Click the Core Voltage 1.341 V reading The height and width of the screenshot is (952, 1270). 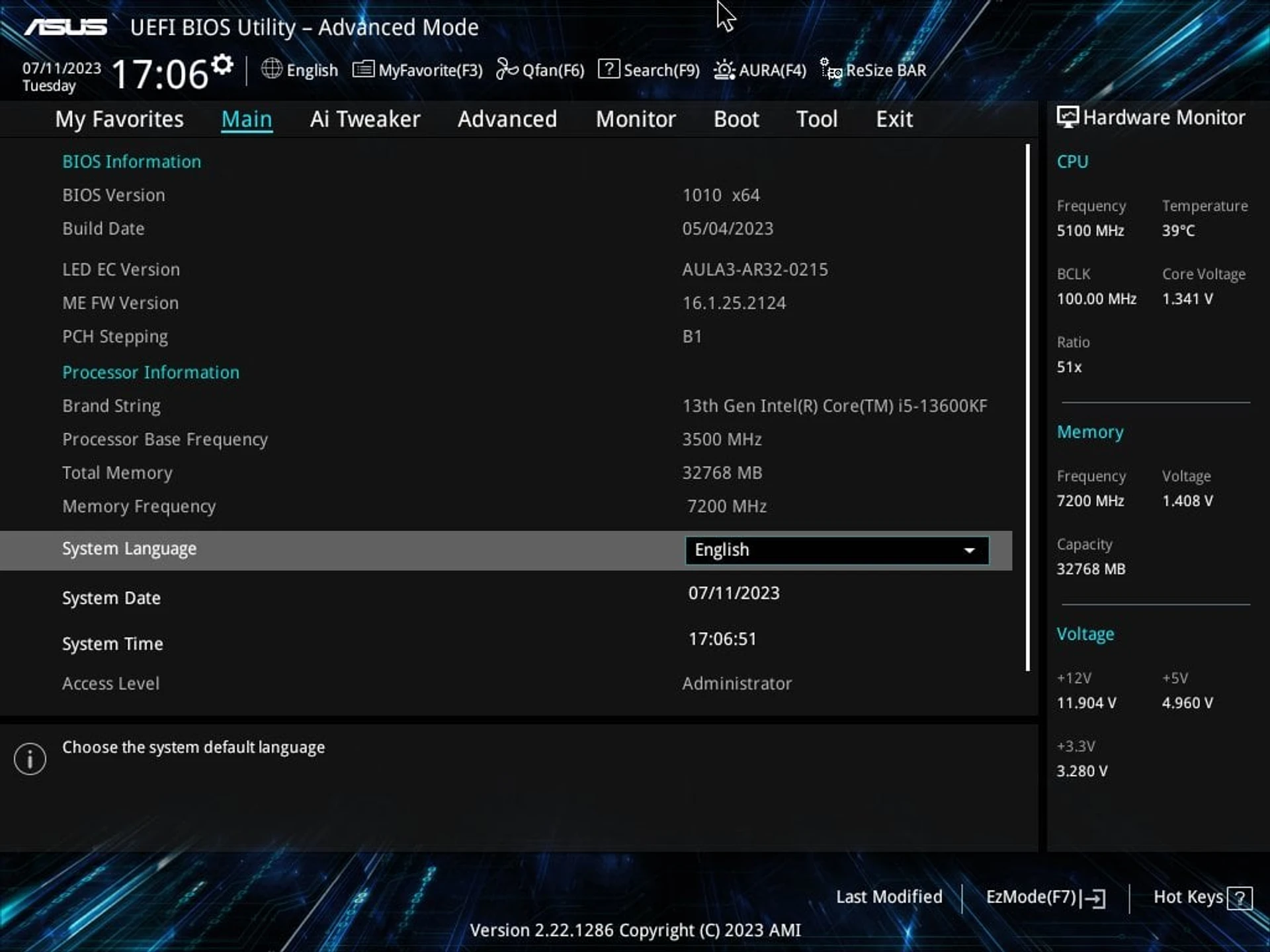coord(1188,299)
